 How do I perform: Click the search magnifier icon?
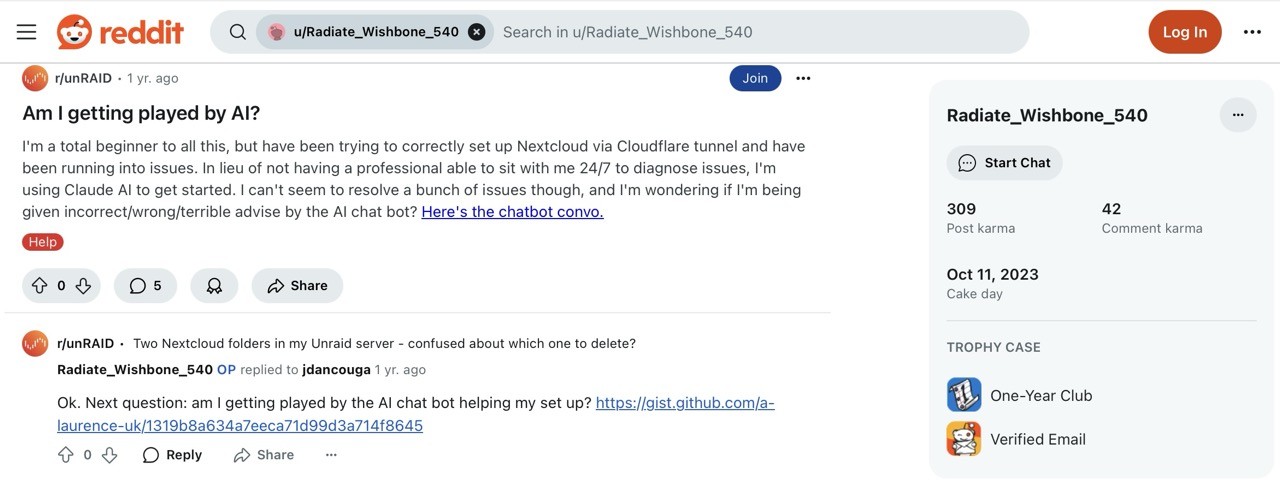pos(237,32)
